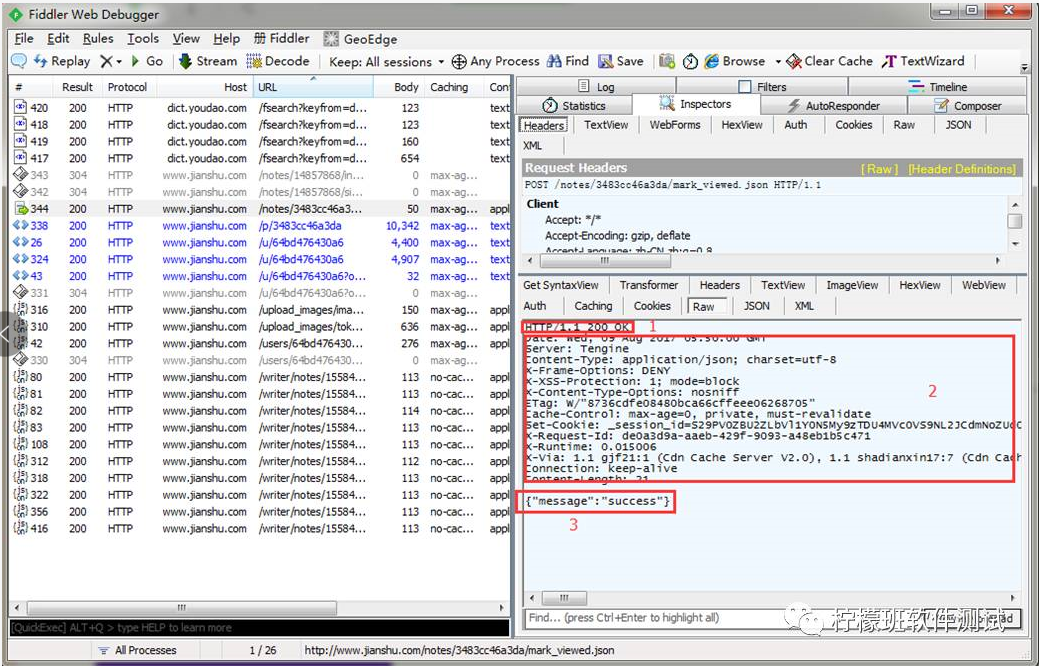The image size is (1039, 666).
Task: Switch to the Filters tab
Action: [762, 86]
